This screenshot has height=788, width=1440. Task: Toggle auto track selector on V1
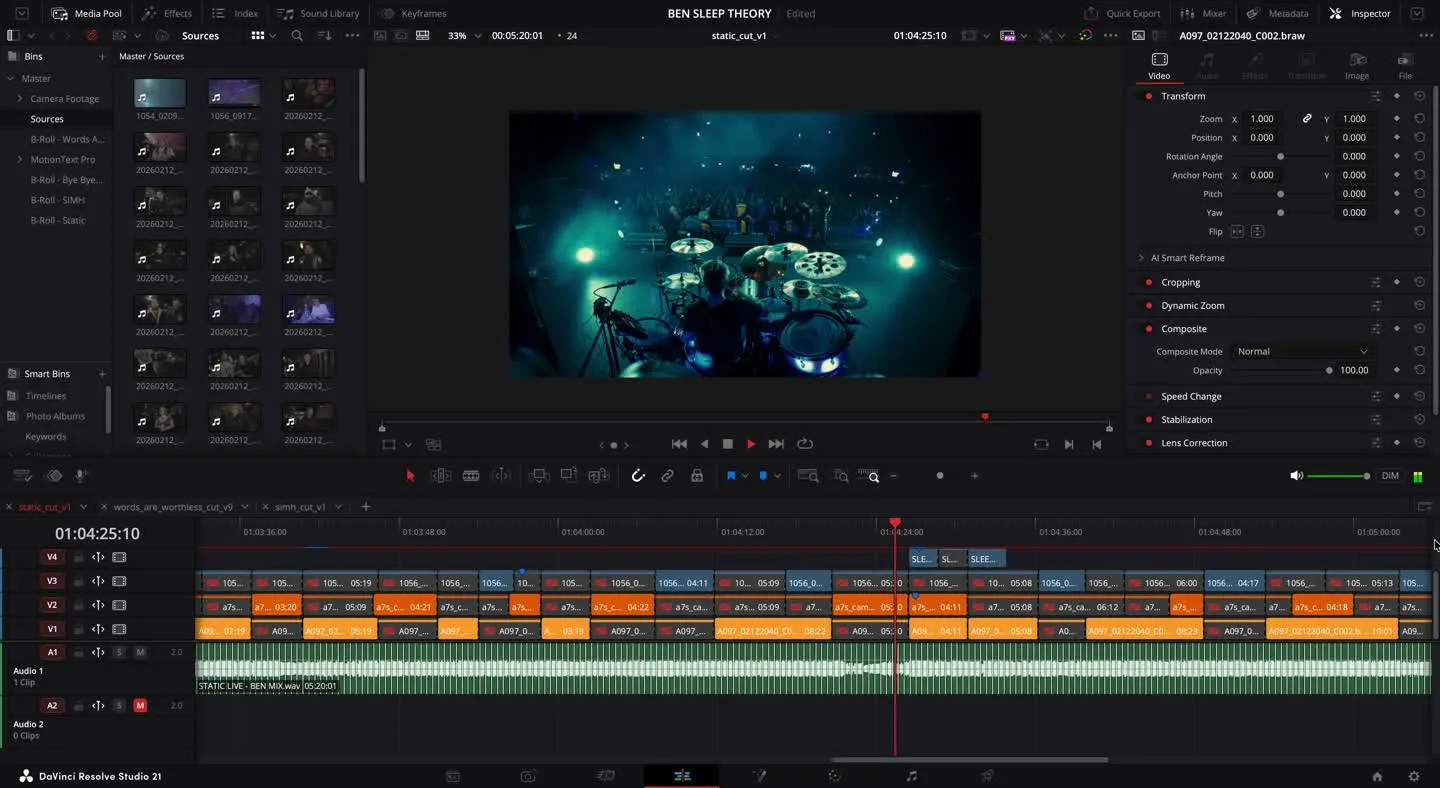[x=98, y=630]
